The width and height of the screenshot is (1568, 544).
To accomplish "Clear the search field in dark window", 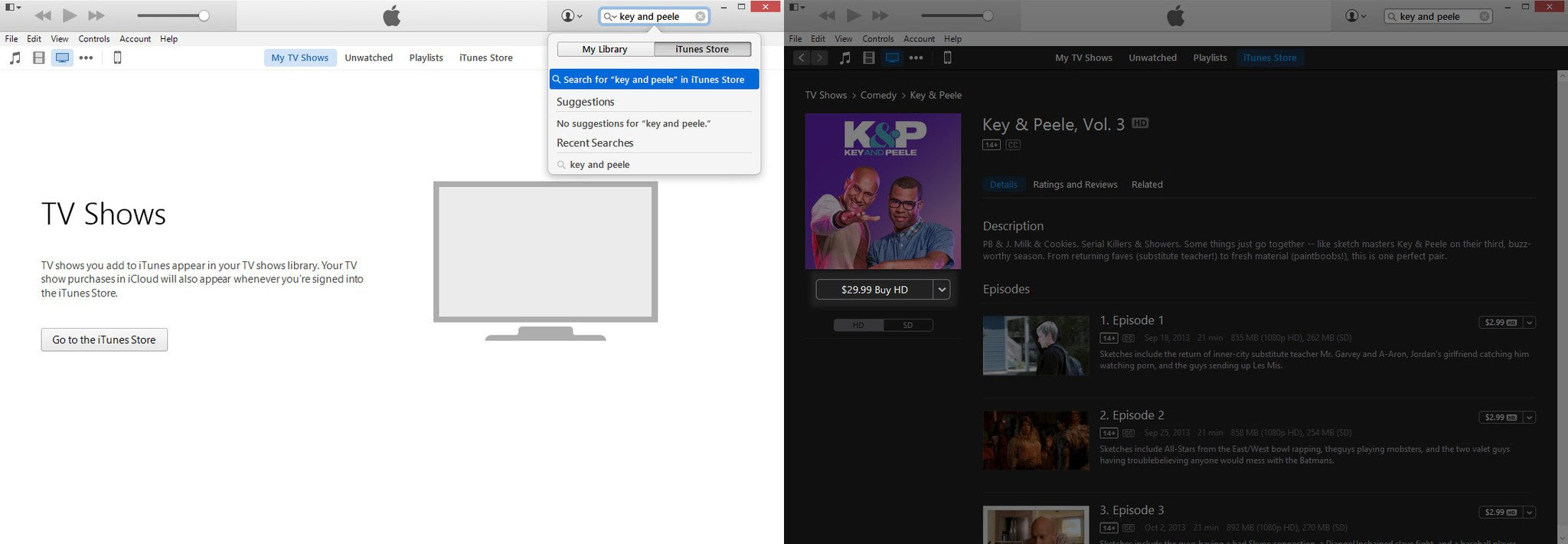I will click(x=1484, y=16).
